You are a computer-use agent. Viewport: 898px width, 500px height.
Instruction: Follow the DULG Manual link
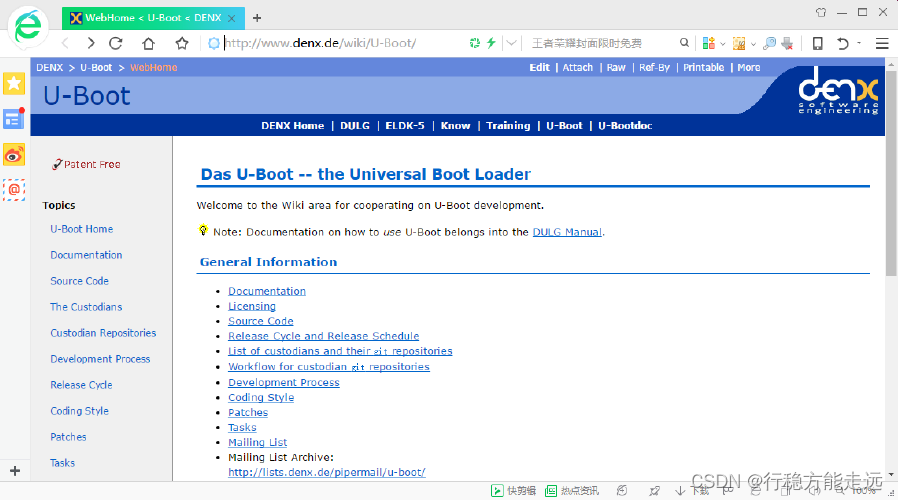point(567,232)
